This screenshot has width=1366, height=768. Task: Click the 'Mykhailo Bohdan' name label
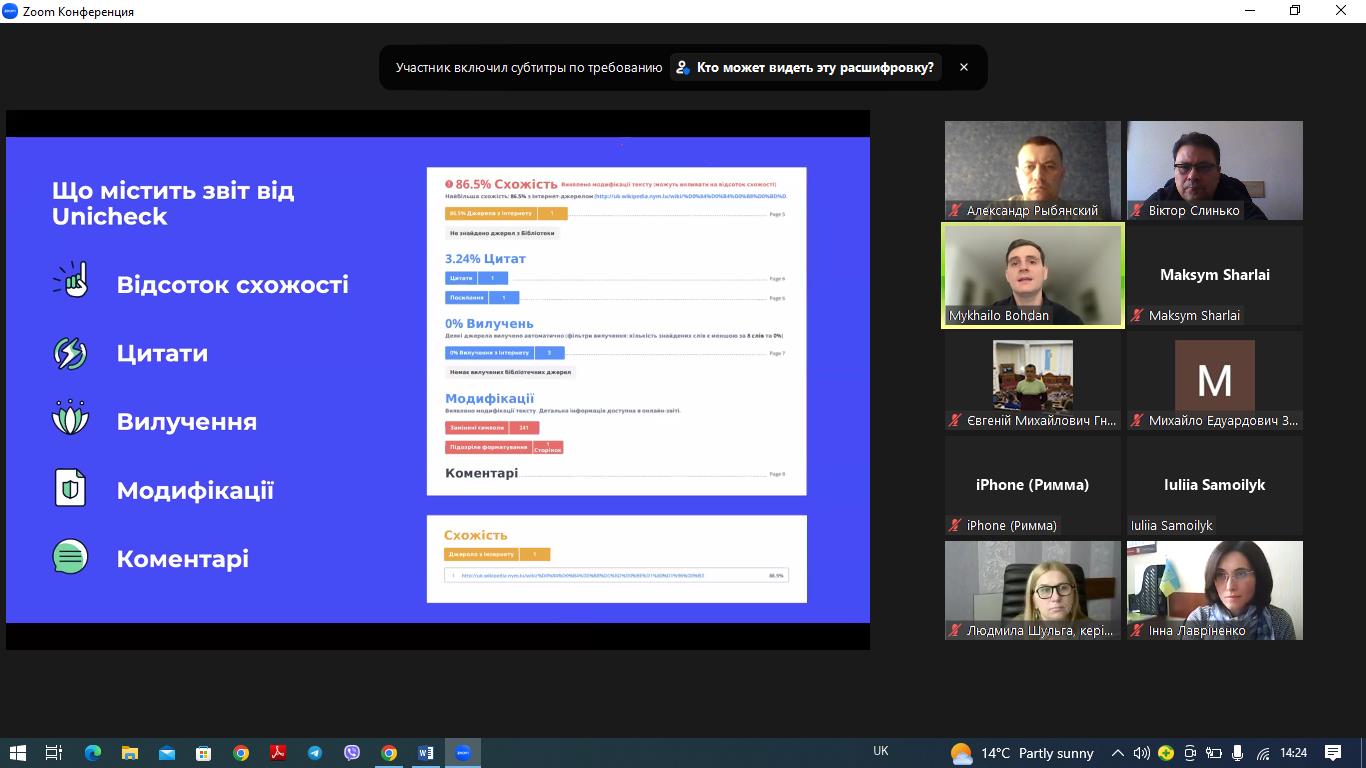[999, 315]
